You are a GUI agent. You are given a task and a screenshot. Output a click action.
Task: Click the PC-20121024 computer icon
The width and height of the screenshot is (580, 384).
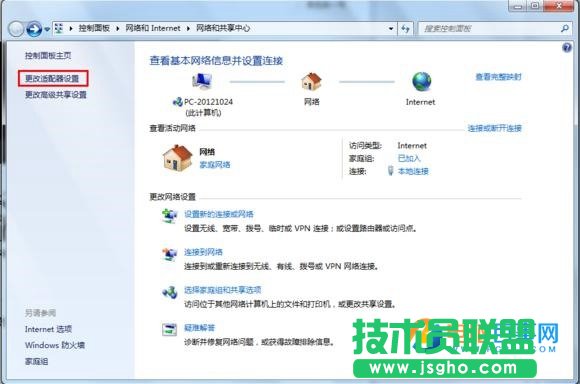point(202,81)
